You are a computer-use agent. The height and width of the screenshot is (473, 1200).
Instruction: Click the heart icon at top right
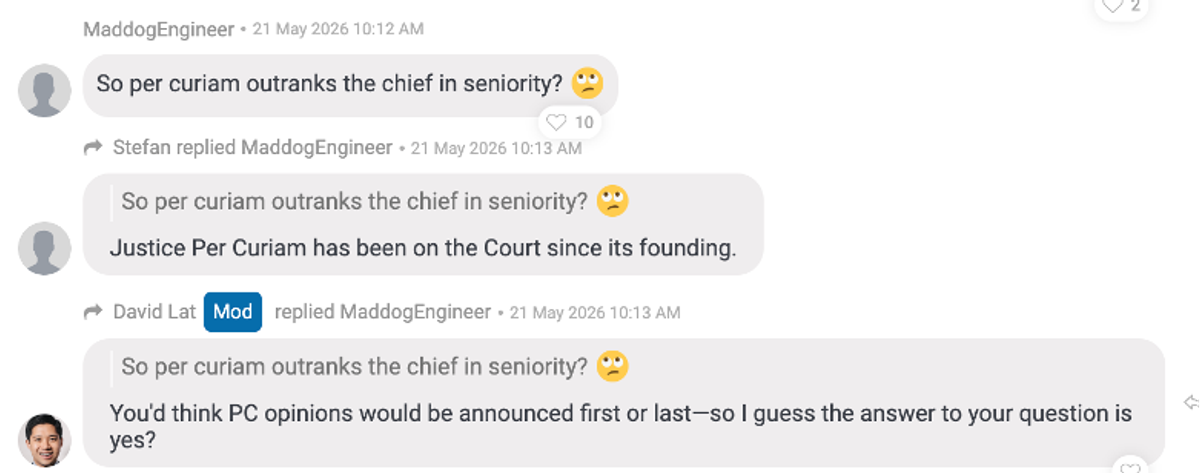tap(1112, 6)
